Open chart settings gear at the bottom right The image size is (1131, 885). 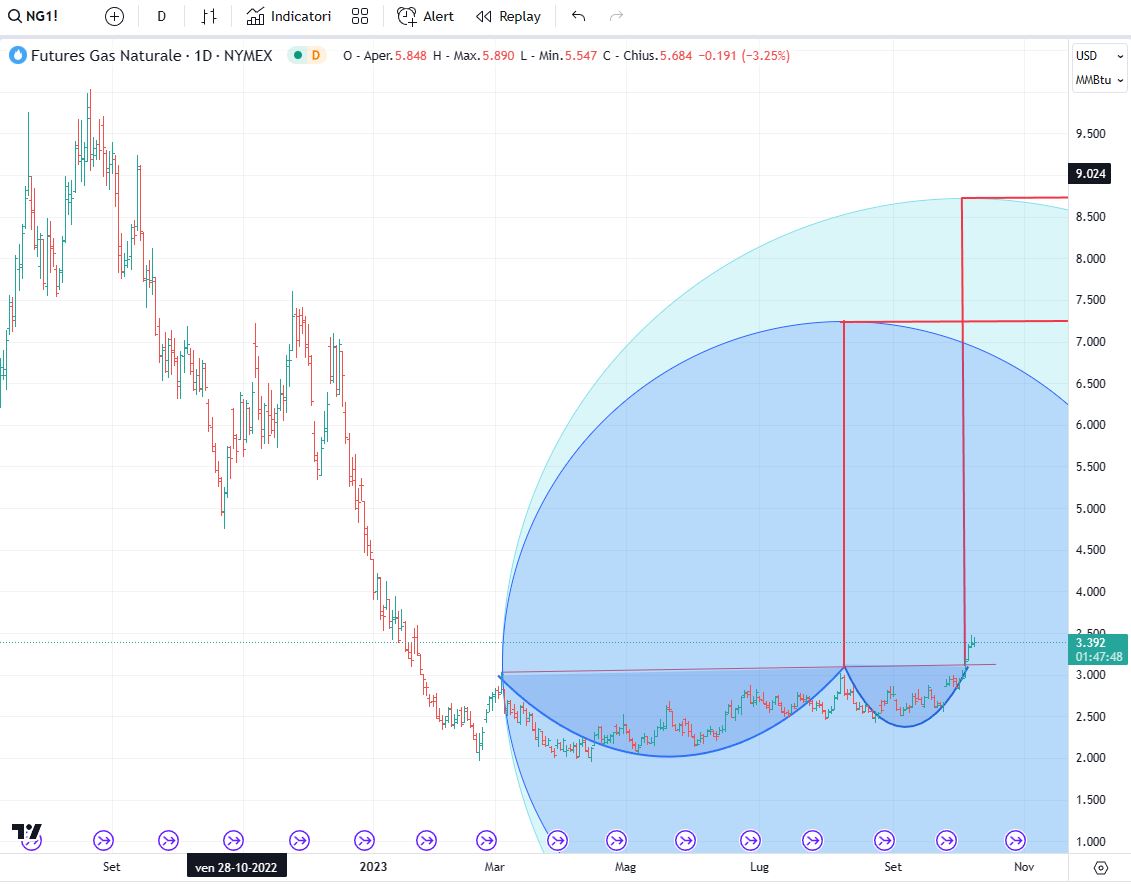click(1101, 868)
